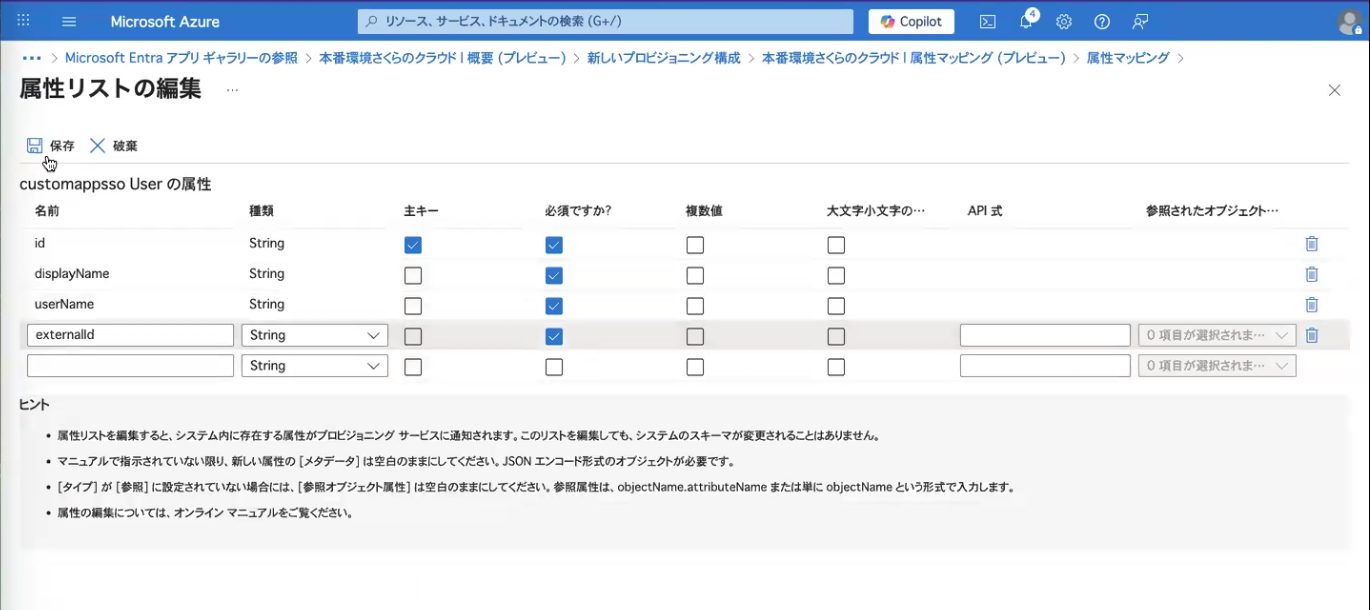Delete the displayName attribute row
Image resolution: width=1370 pixels, height=610 pixels.
click(x=1311, y=274)
